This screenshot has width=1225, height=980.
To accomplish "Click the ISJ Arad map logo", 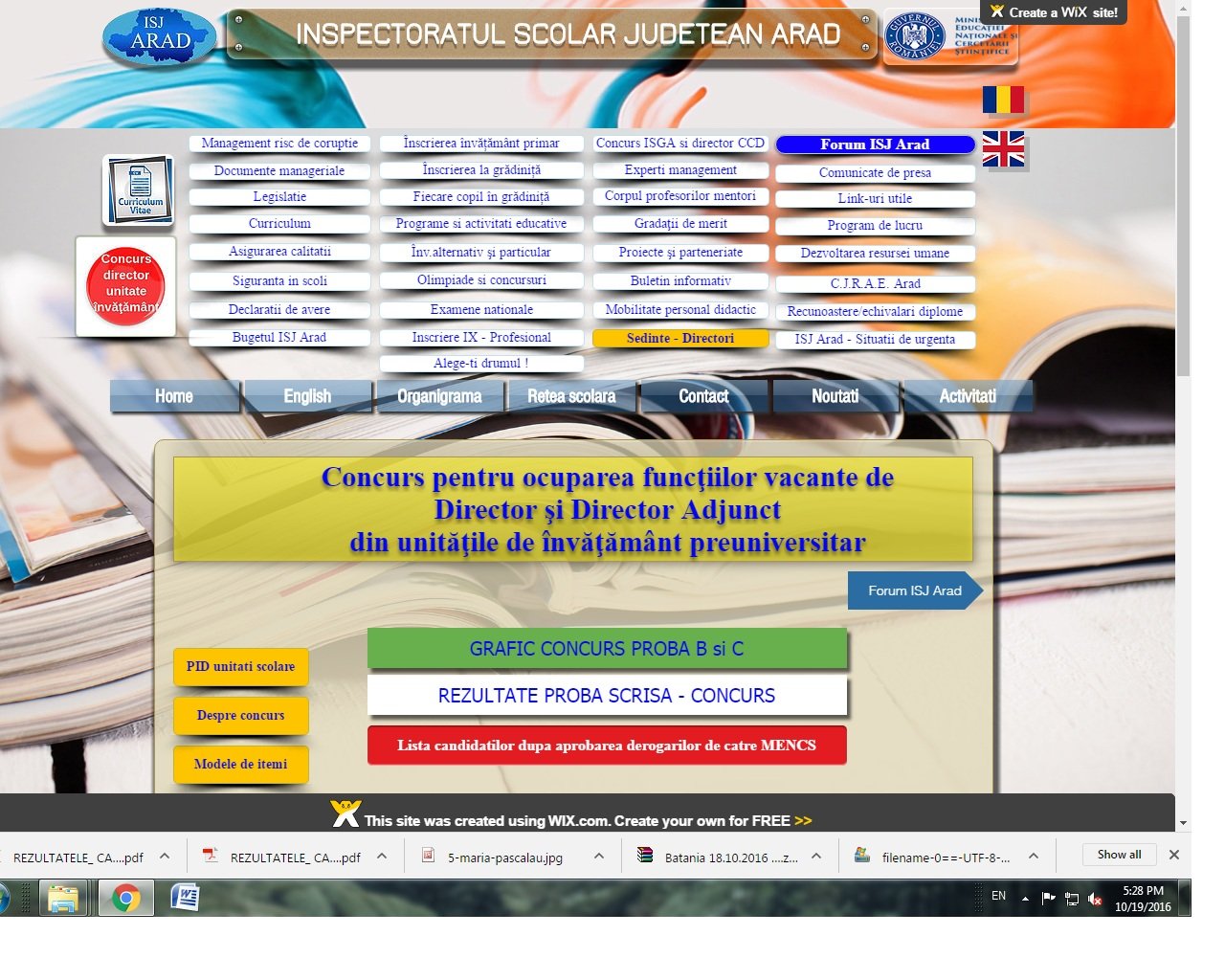I will 160,38.
